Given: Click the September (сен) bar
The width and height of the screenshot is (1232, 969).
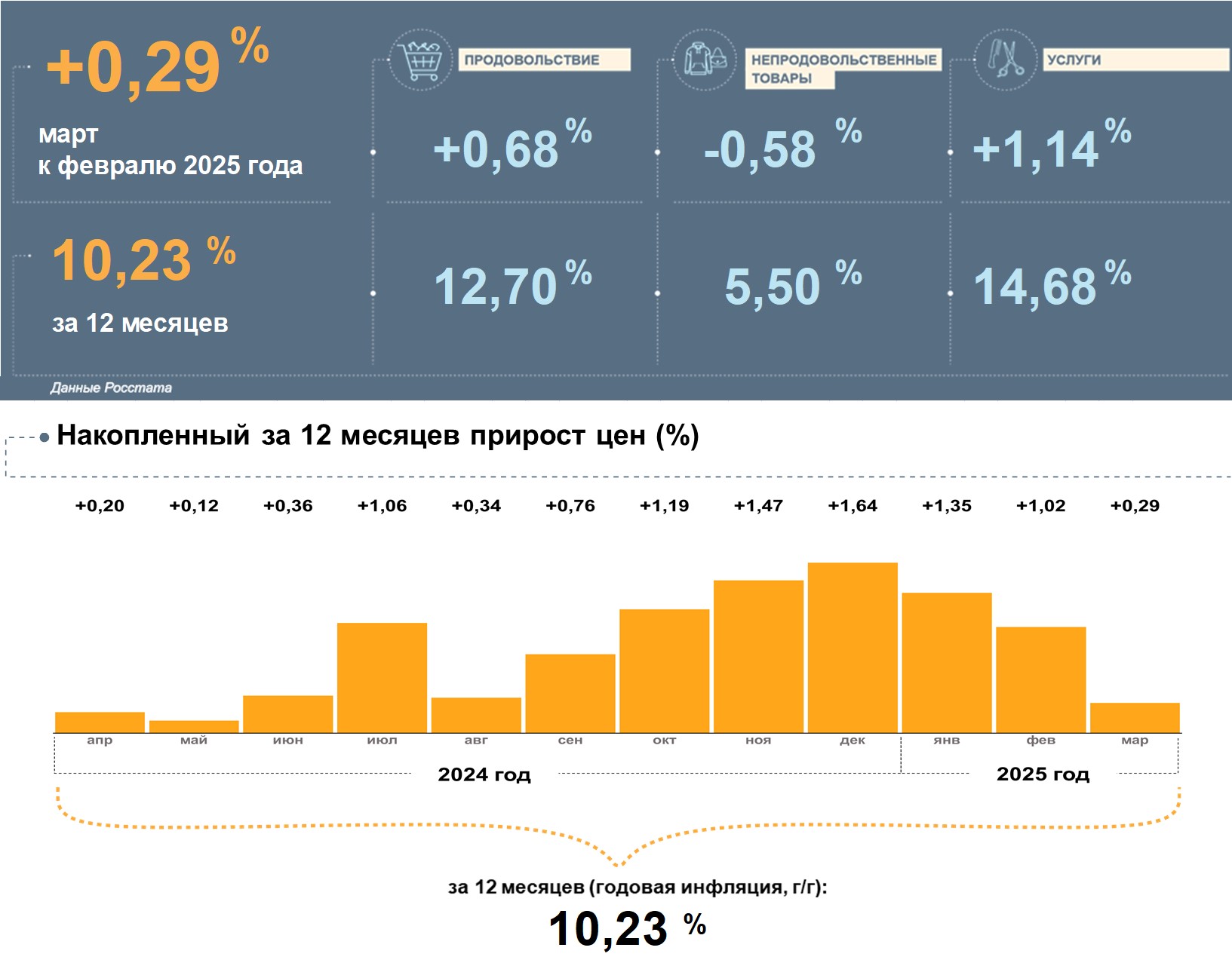Looking at the screenshot, I should [570, 693].
